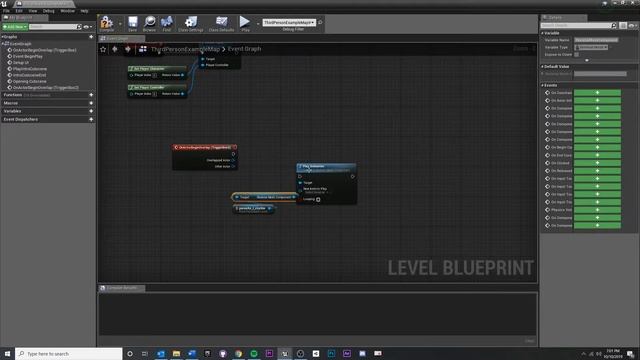640x360 pixels.
Task: Open Class Settings from the toolbar
Action: click(191, 22)
